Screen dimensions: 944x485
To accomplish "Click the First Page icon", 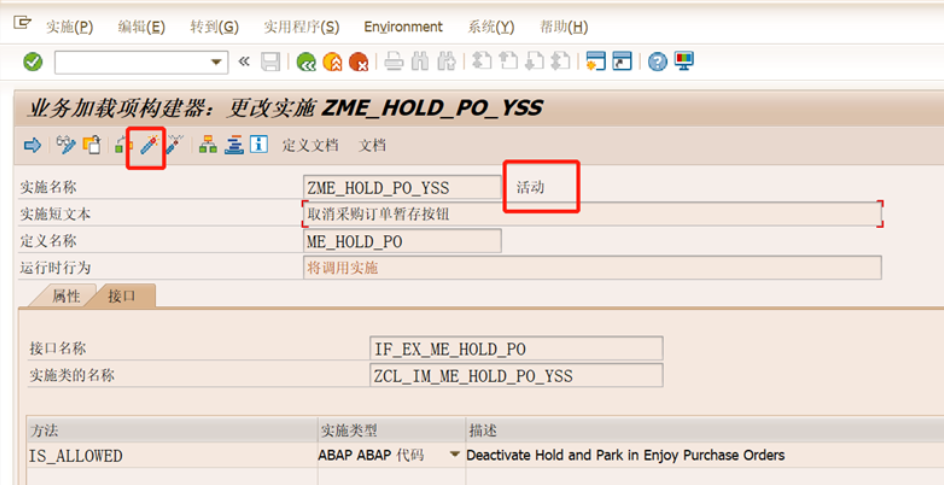I will pyautogui.click(x=482, y=61).
